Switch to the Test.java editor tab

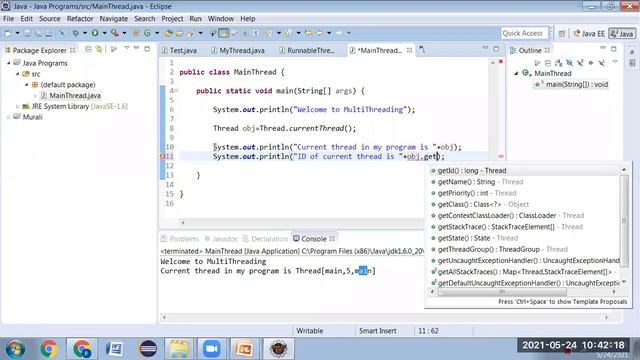(179, 51)
